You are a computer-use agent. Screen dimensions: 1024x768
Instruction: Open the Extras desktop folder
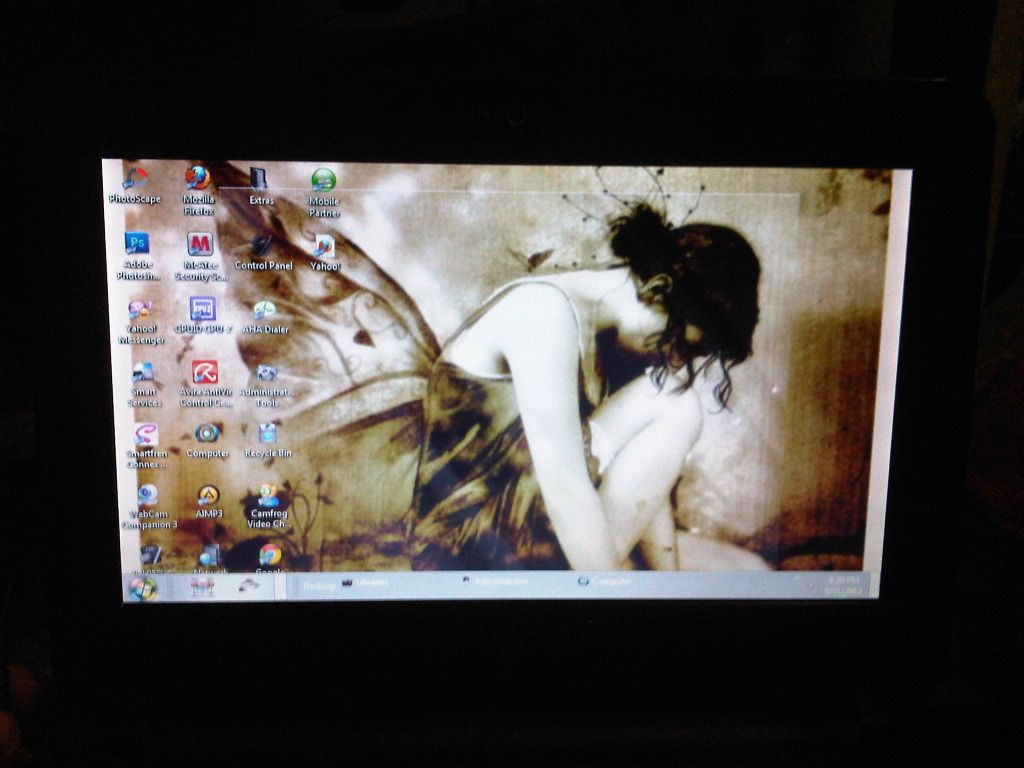click(261, 187)
